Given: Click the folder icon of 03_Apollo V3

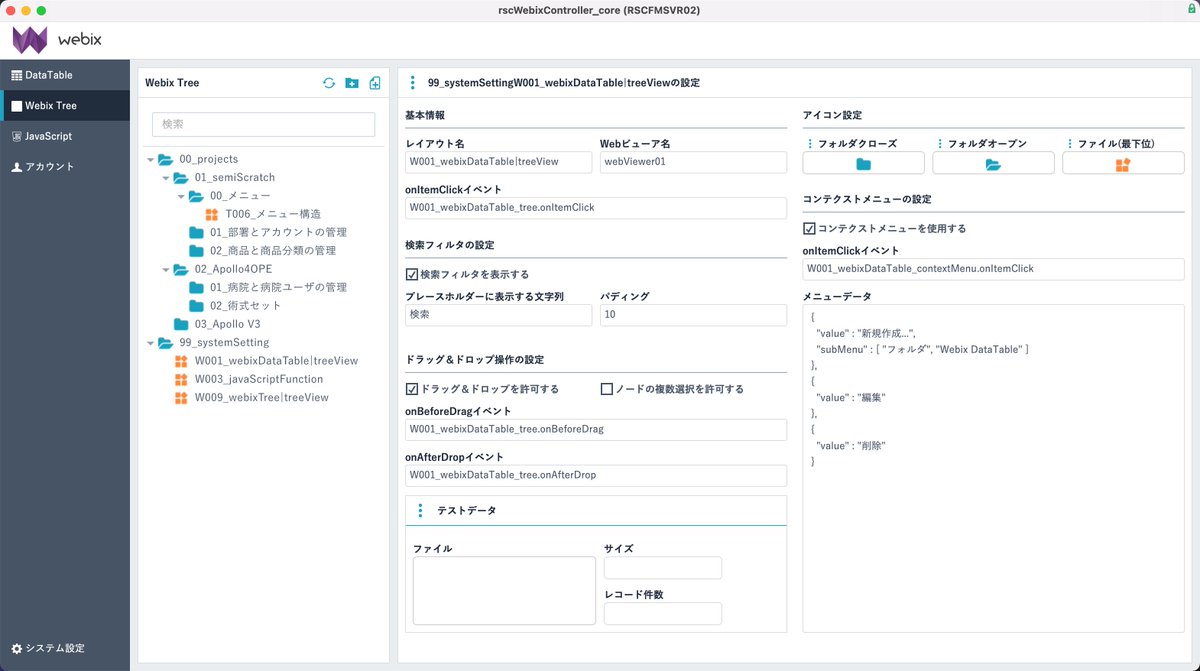Looking at the screenshot, I should (181, 324).
